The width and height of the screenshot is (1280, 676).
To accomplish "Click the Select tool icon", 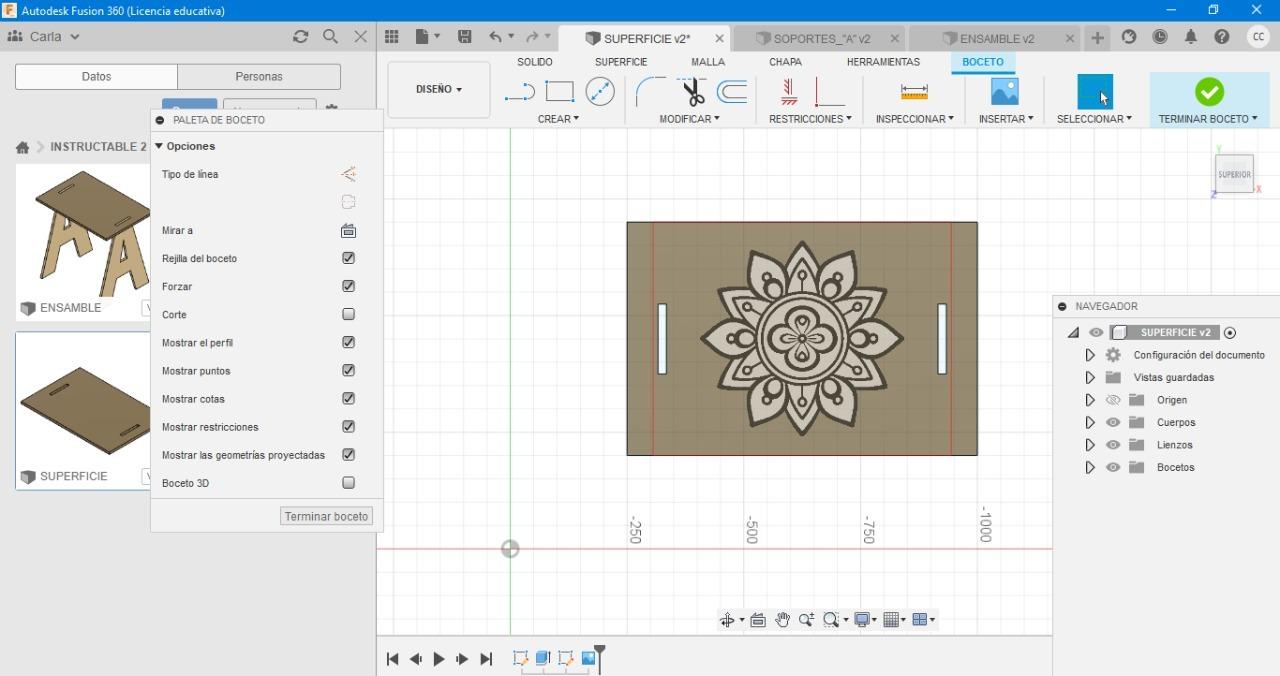I will tap(1094, 92).
